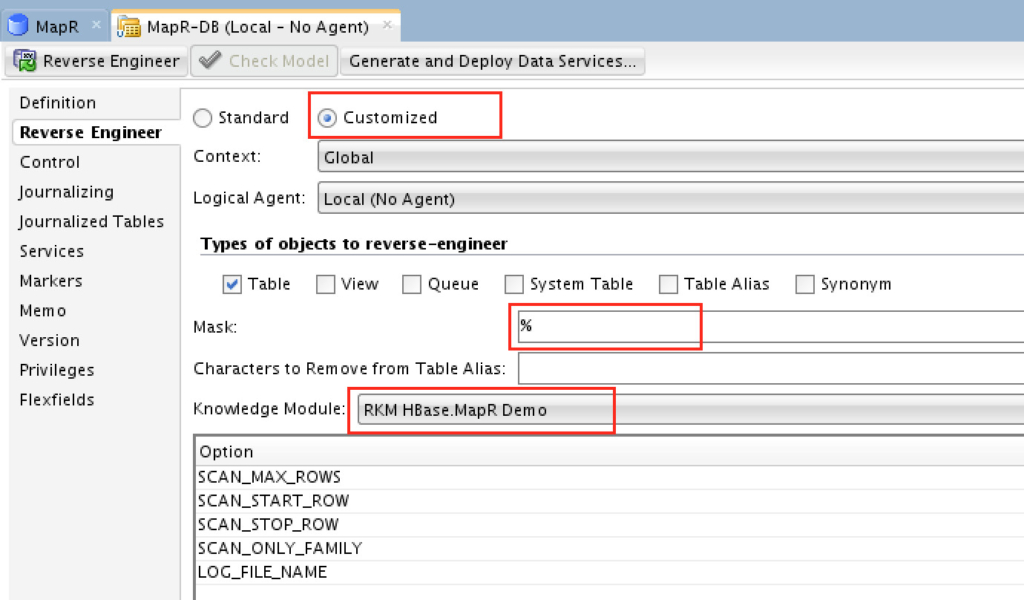Open the Journalized Tables section

91,221
